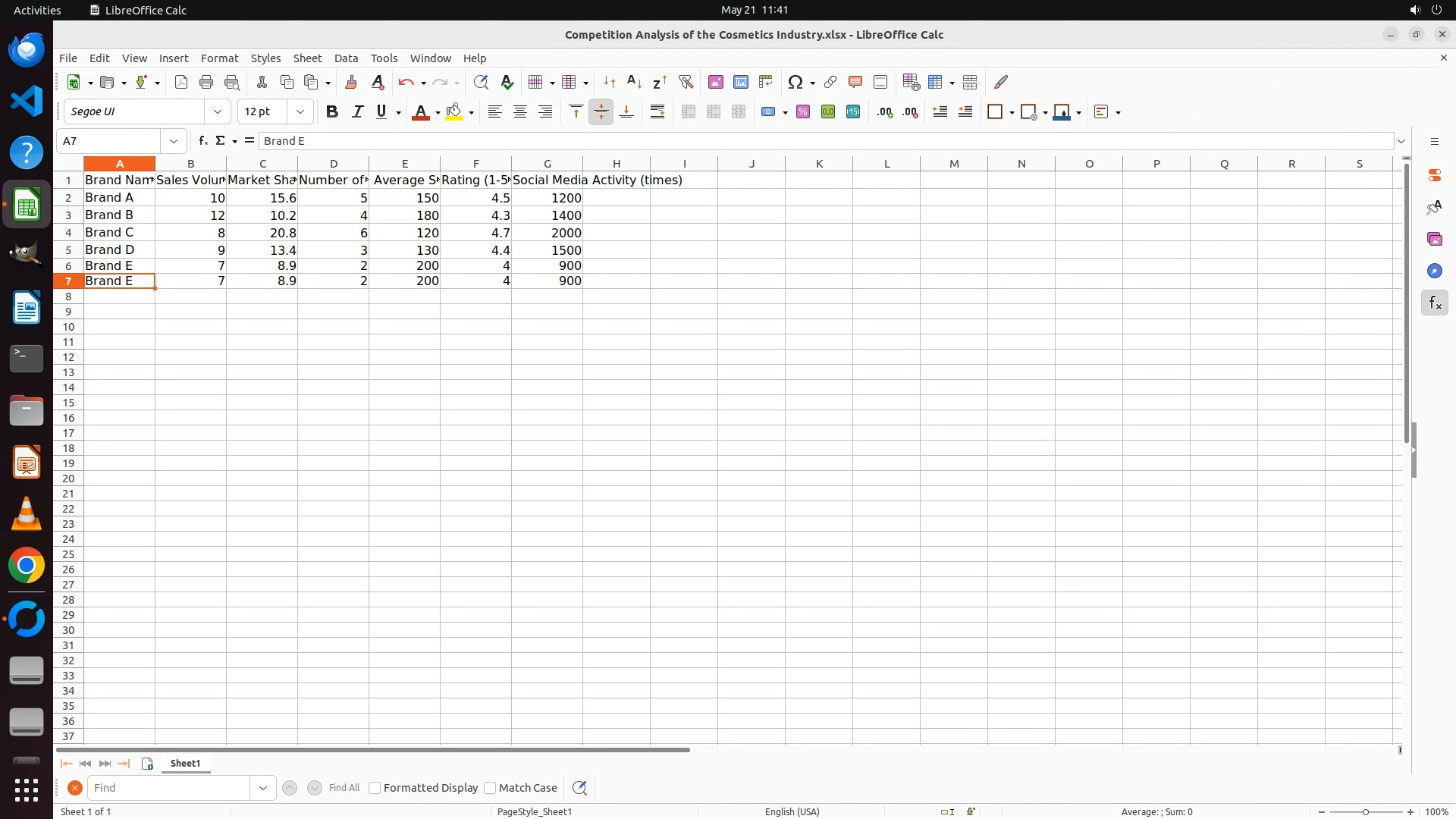Click the Format as Percent icon
Screen dimensions: 1456x819
click(803, 111)
